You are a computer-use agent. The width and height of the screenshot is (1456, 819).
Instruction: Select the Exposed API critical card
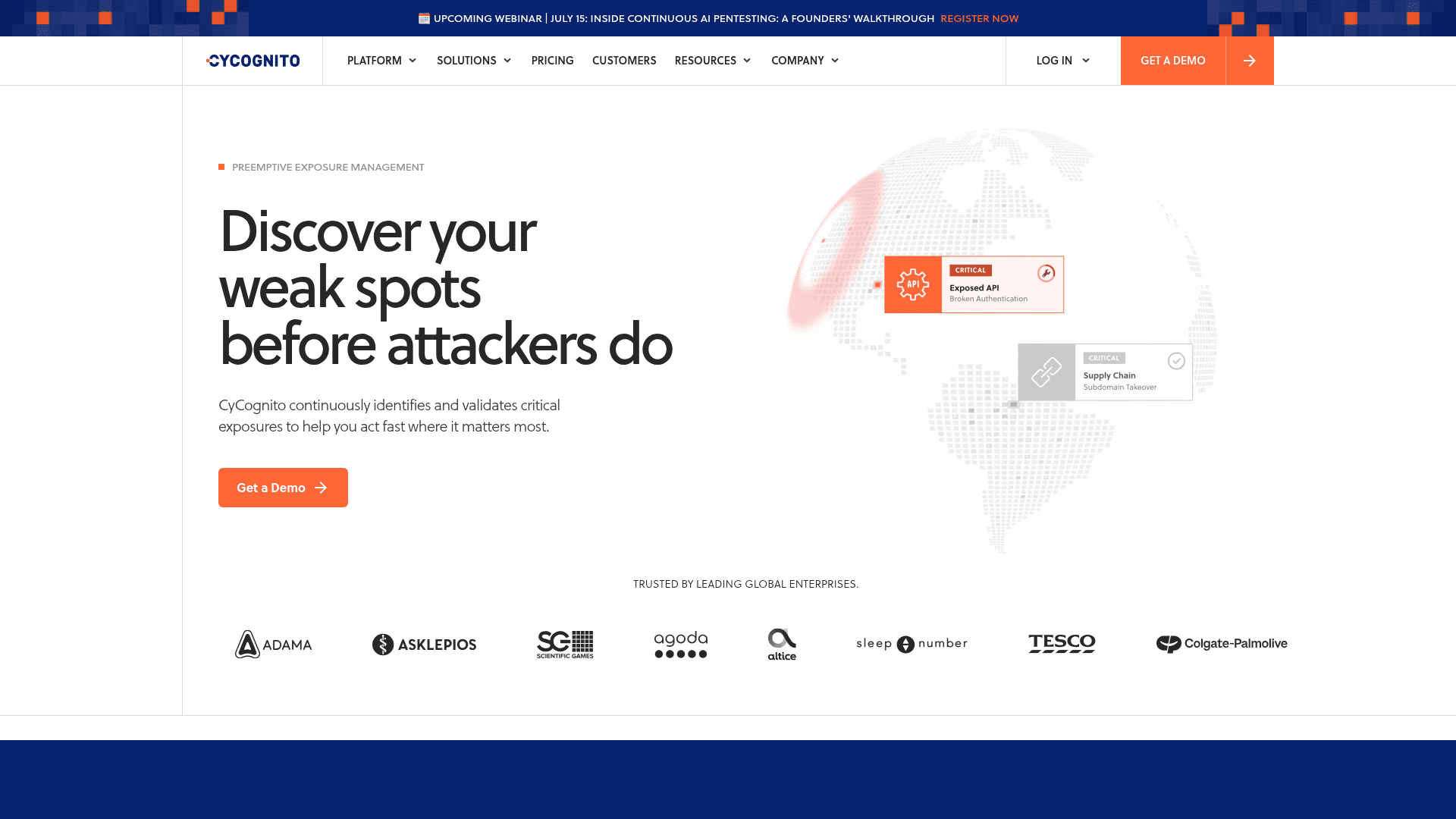pyautogui.click(x=974, y=284)
